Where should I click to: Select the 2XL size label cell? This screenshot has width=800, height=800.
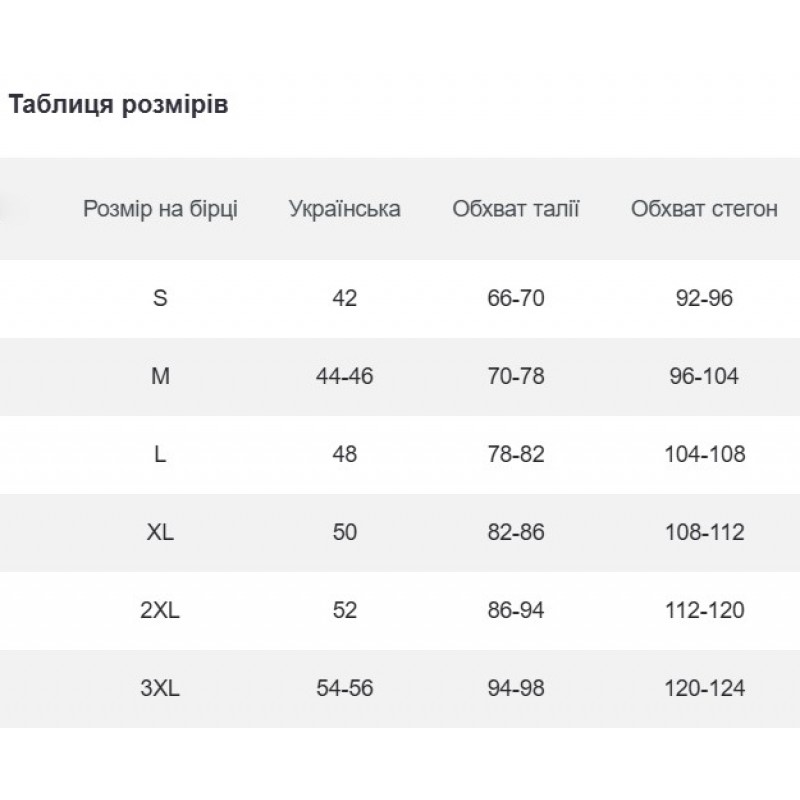(160, 610)
